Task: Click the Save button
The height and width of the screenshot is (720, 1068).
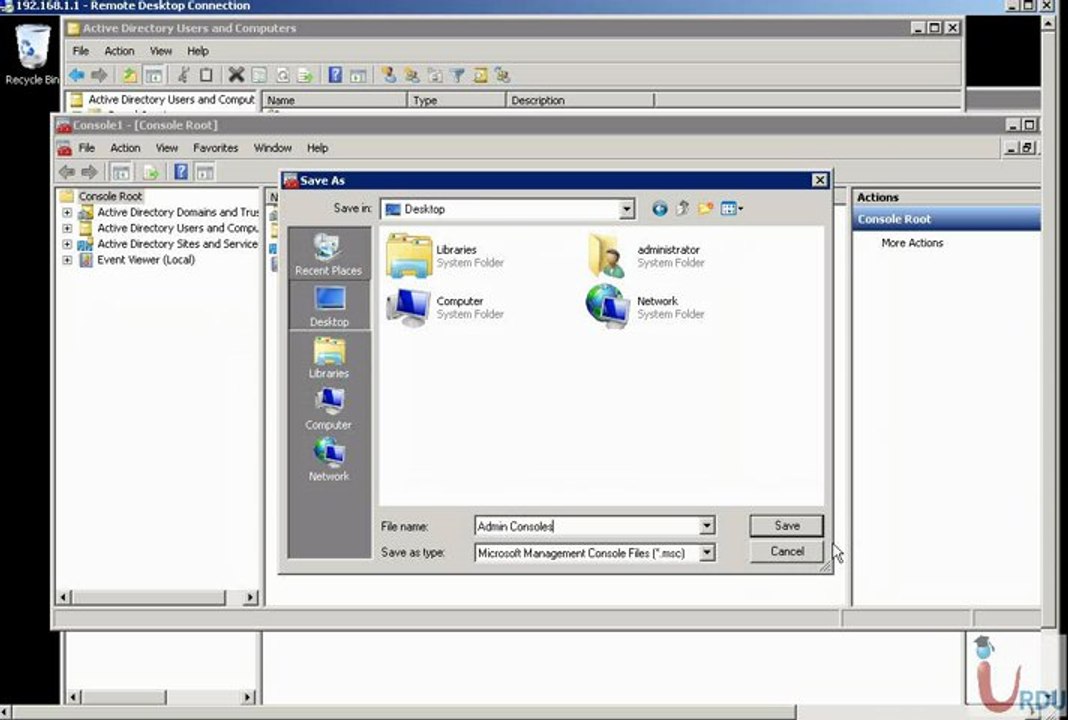Action: 787,525
